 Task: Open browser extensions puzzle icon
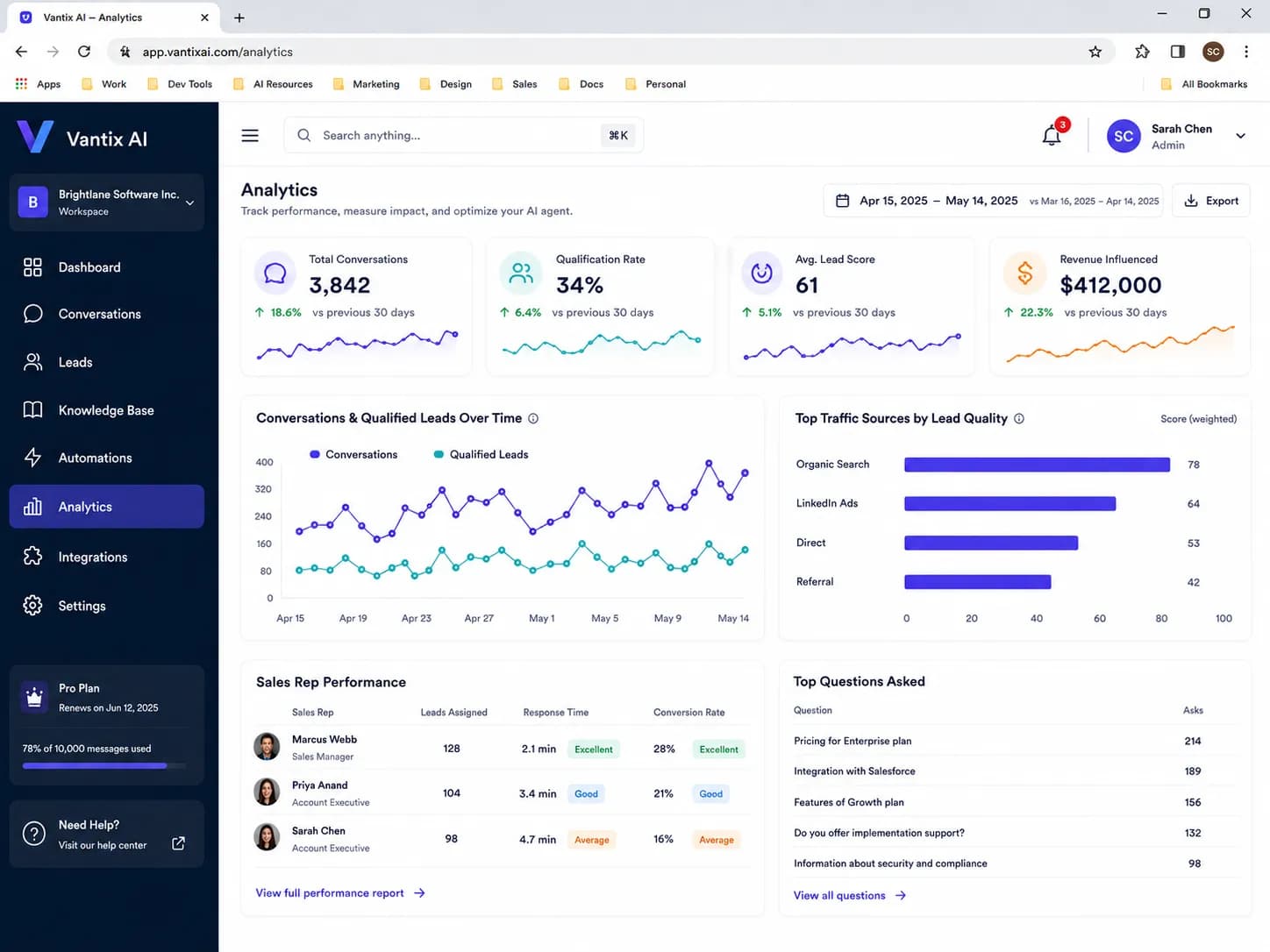1142,52
